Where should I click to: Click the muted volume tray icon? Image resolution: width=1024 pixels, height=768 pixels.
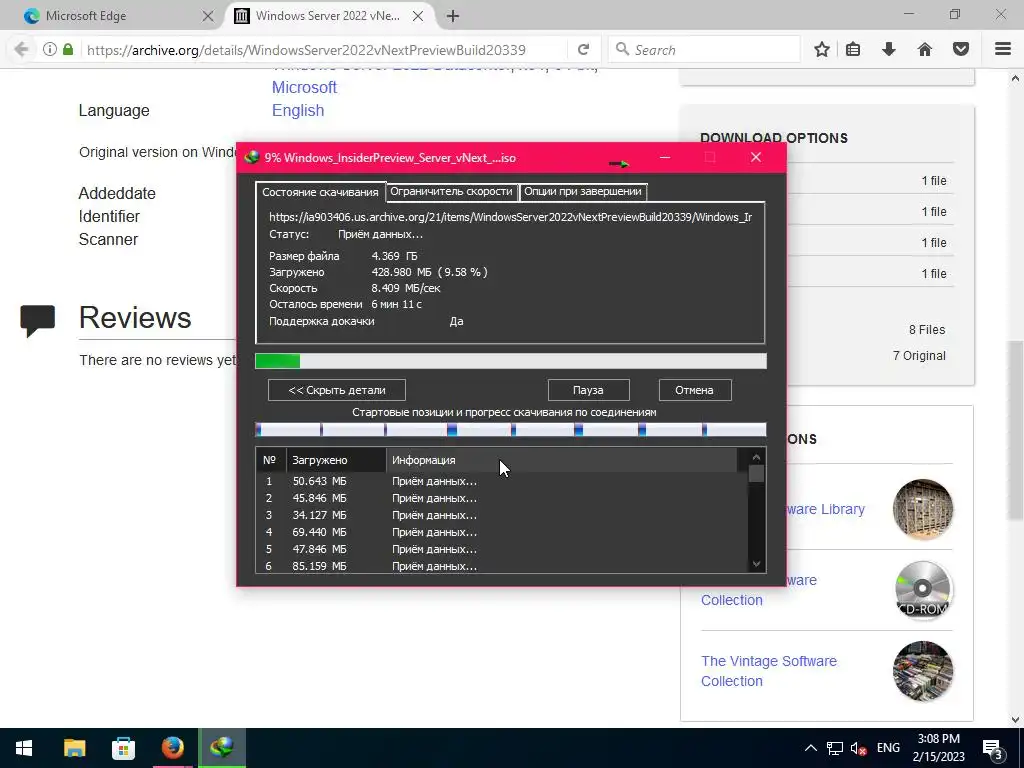(x=858, y=748)
